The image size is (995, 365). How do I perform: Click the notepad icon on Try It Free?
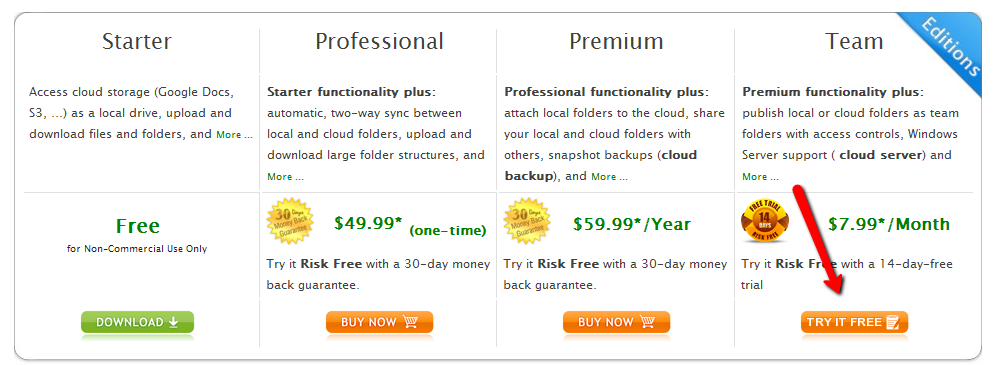coord(893,322)
